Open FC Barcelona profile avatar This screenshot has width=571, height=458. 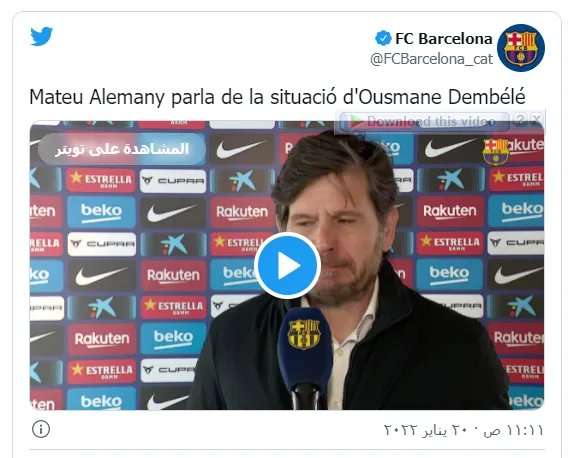point(521,48)
